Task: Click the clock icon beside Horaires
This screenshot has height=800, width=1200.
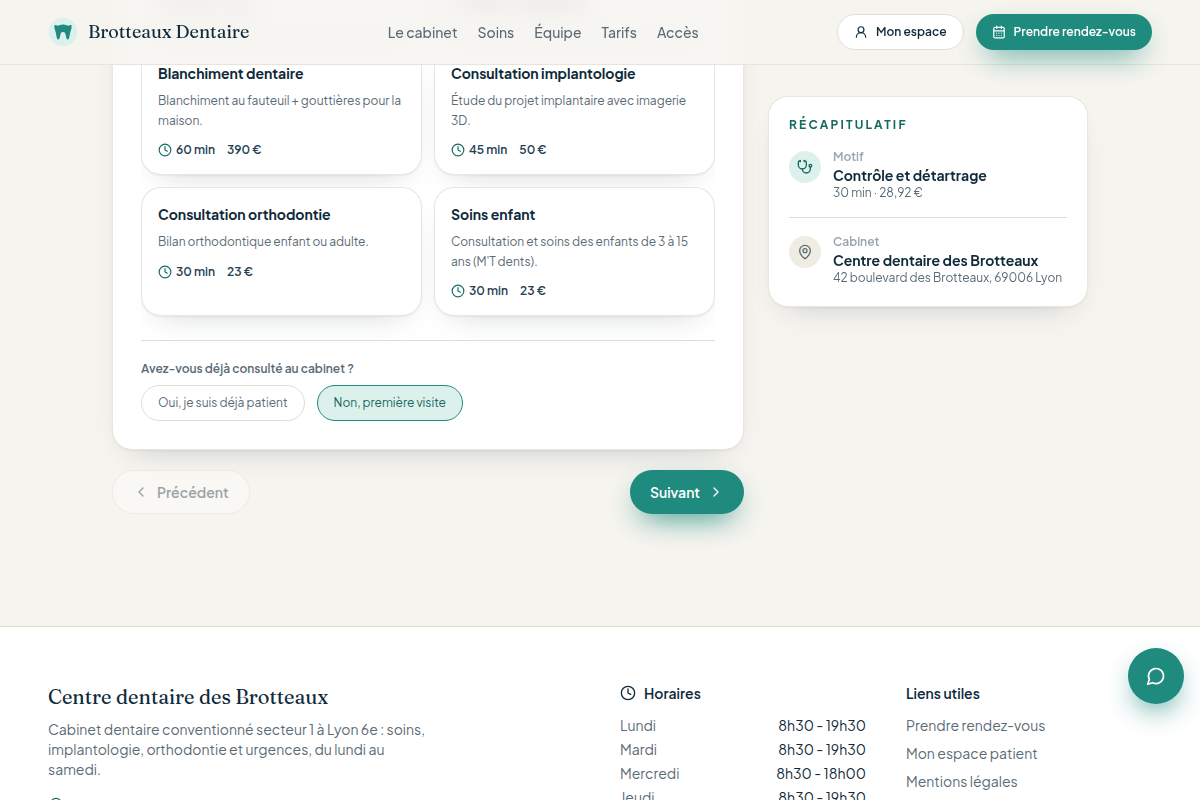Action: click(628, 693)
